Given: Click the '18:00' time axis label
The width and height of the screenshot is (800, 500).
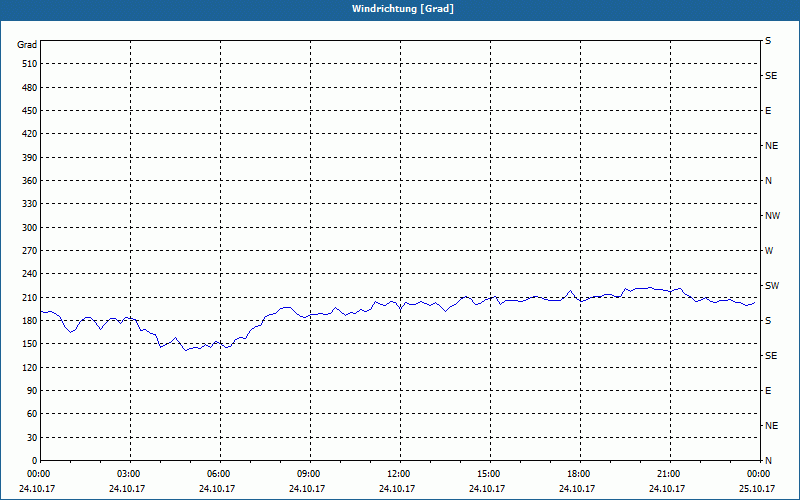Looking at the screenshot, I should click(x=580, y=474).
